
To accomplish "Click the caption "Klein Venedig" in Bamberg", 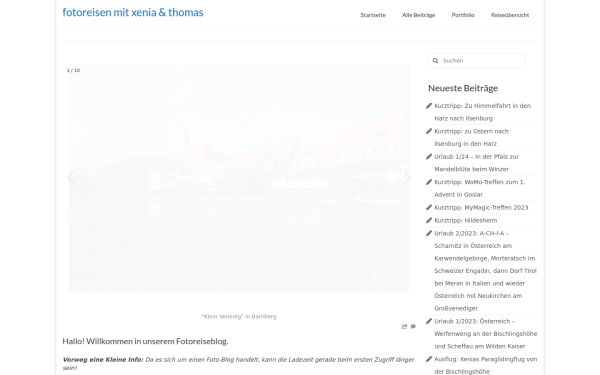I will coord(239,316).
